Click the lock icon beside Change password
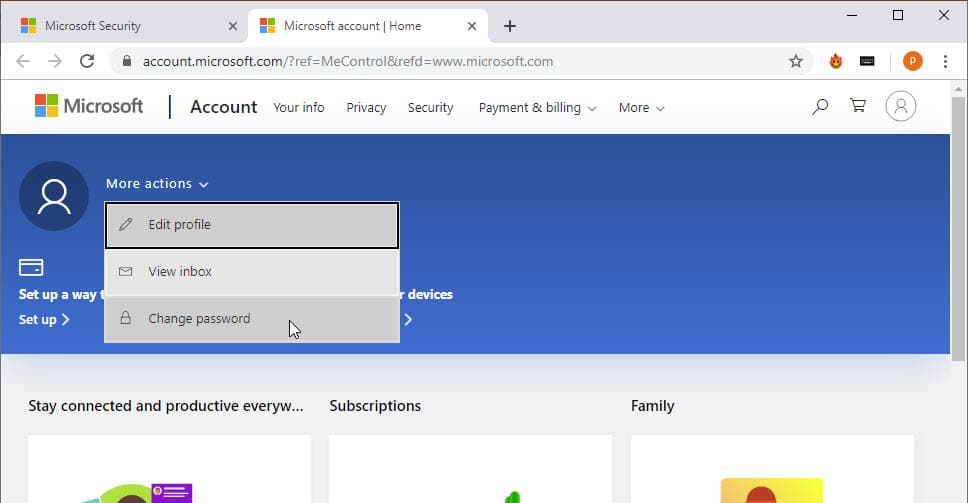Image resolution: width=968 pixels, height=503 pixels. [125, 318]
